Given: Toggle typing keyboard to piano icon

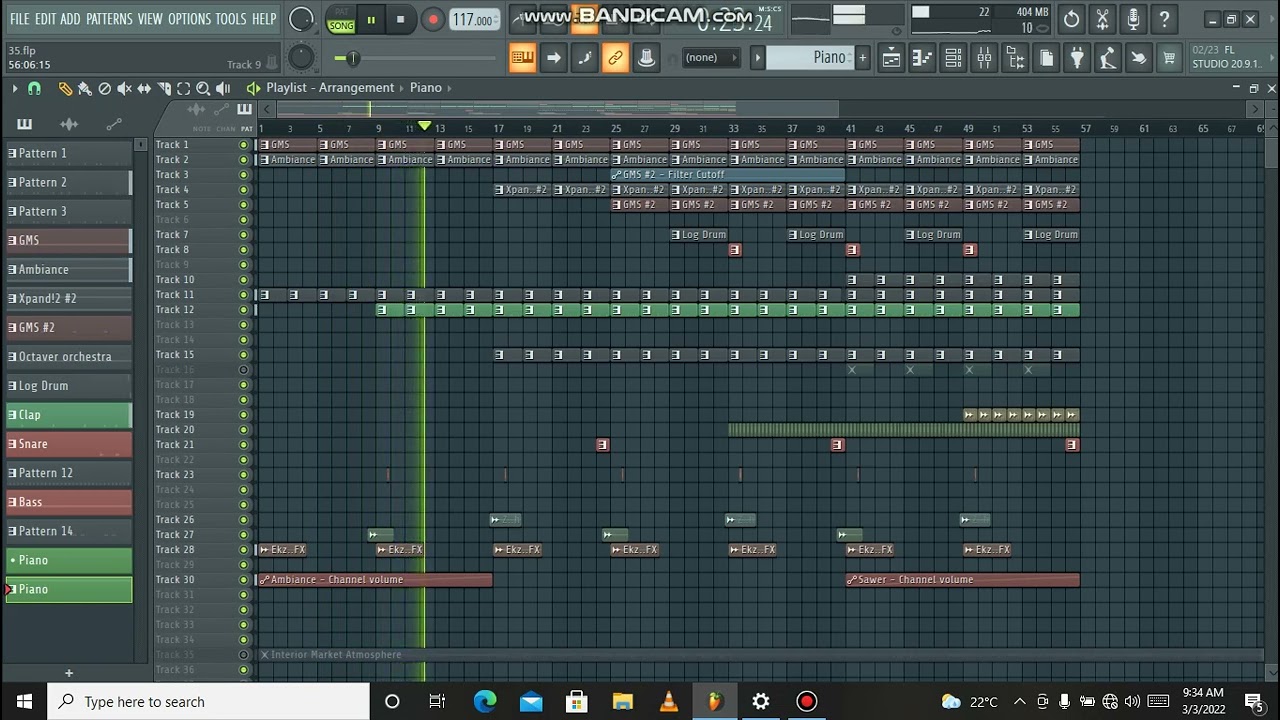Looking at the screenshot, I should click(522, 58).
